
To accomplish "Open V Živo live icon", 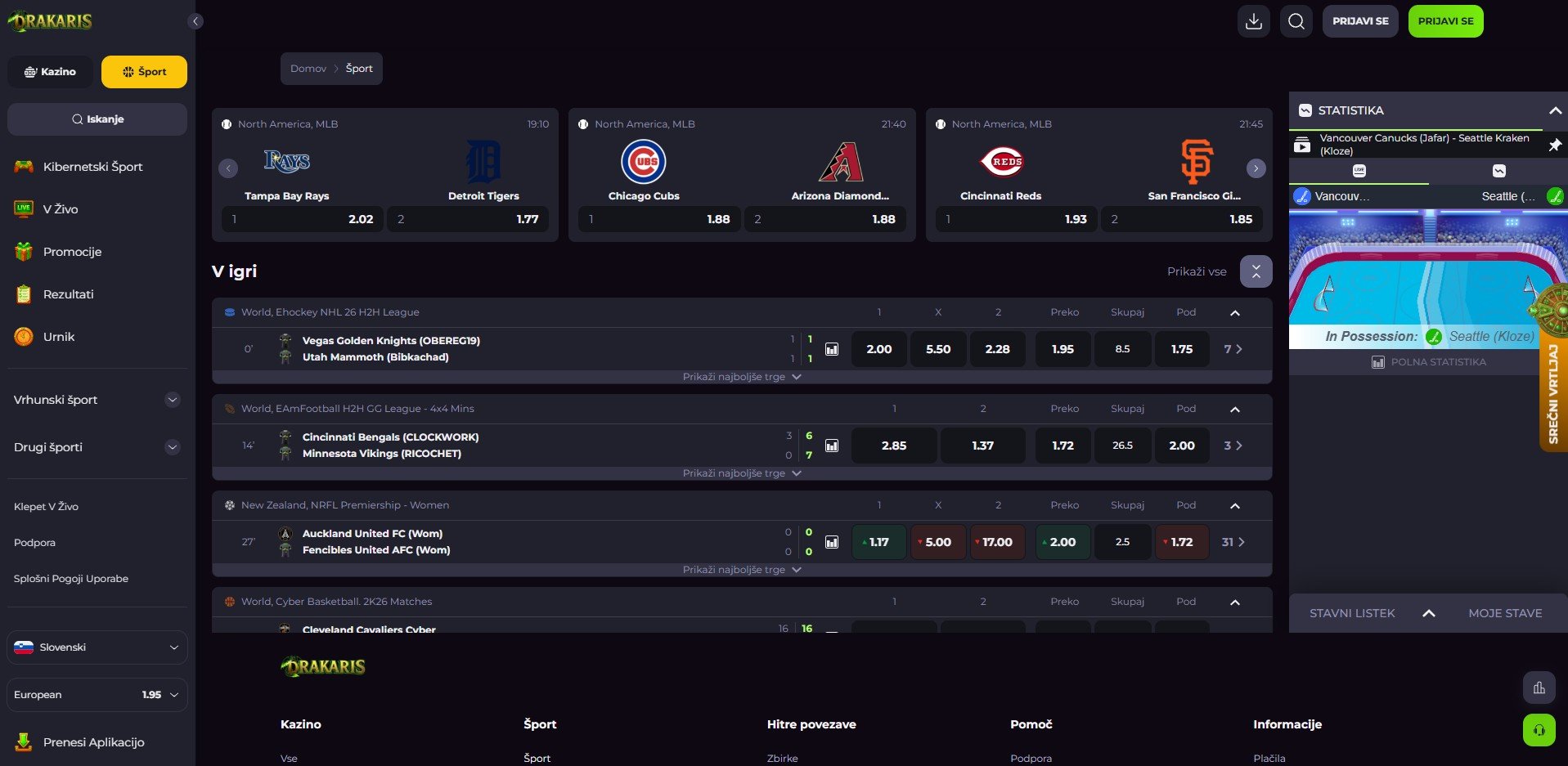I will [x=24, y=209].
